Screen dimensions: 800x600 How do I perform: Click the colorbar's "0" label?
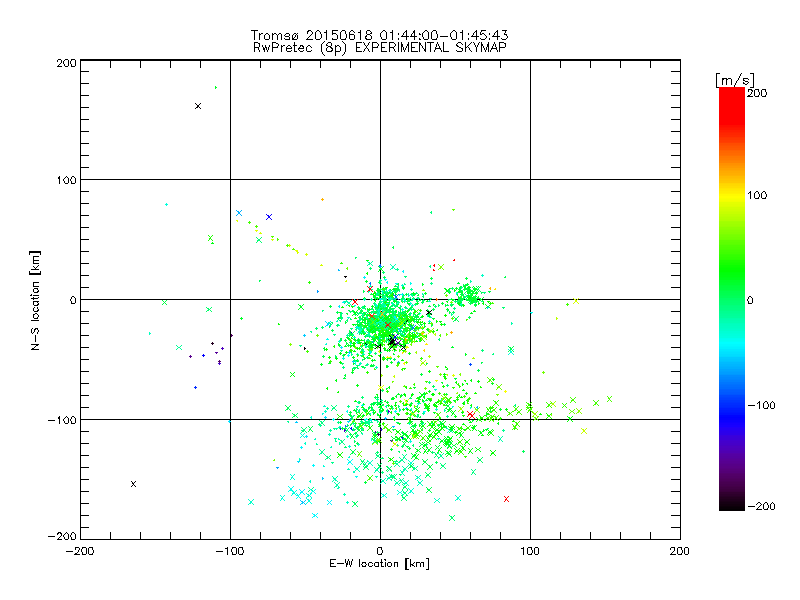(x=750, y=300)
